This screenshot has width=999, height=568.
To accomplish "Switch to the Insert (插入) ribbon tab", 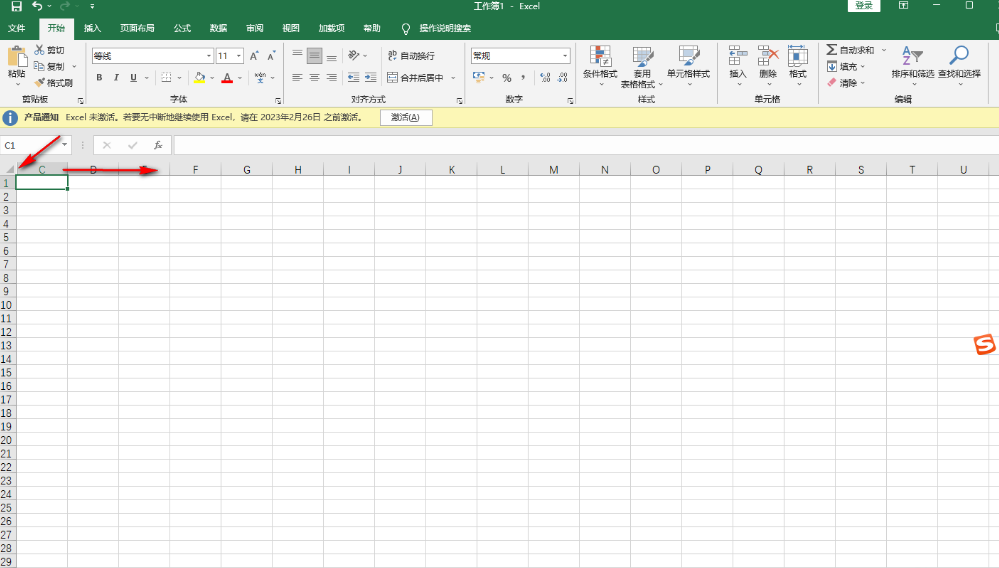I will tap(92, 28).
